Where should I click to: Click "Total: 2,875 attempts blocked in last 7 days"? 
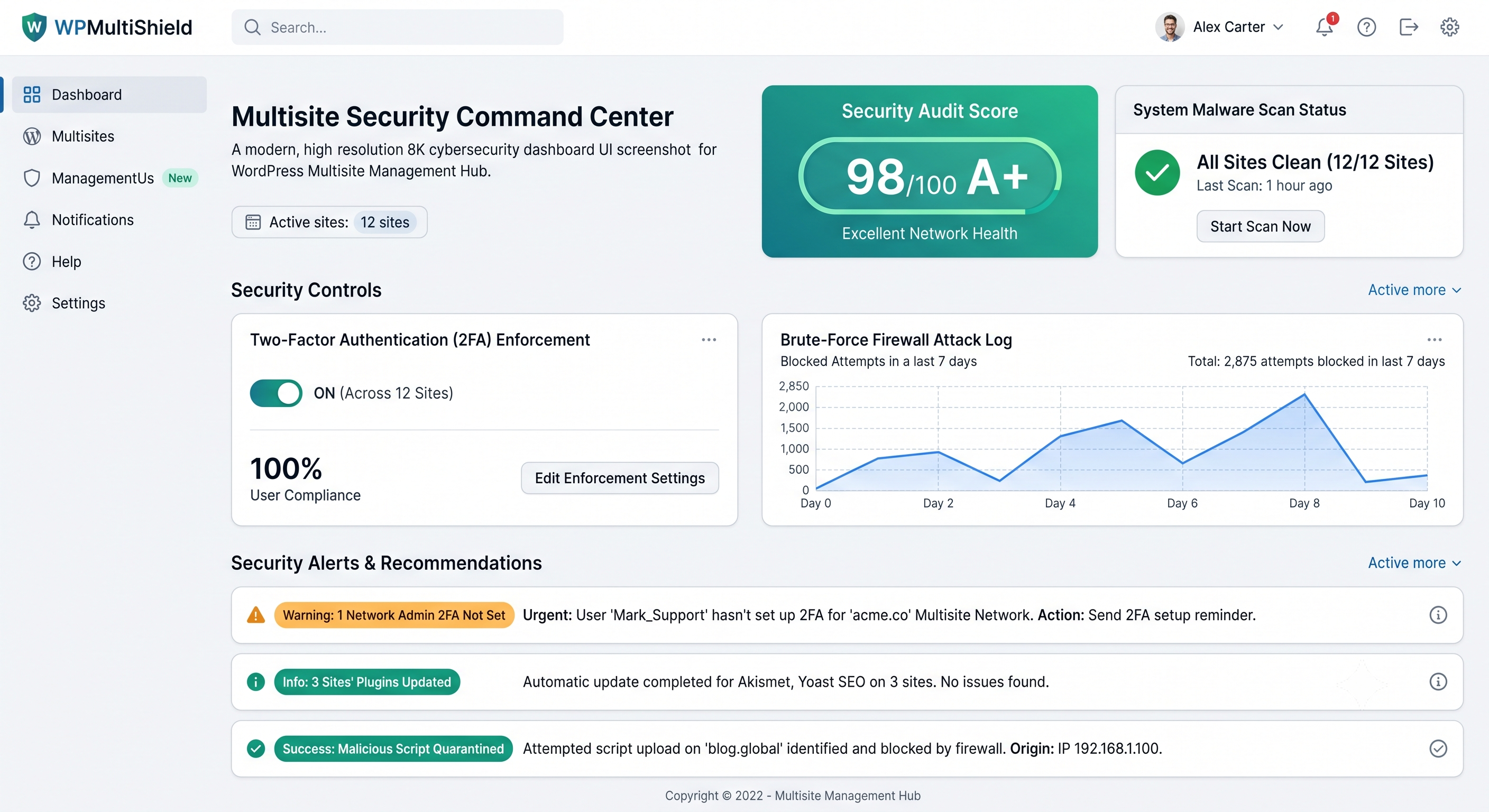(x=1316, y=361)
